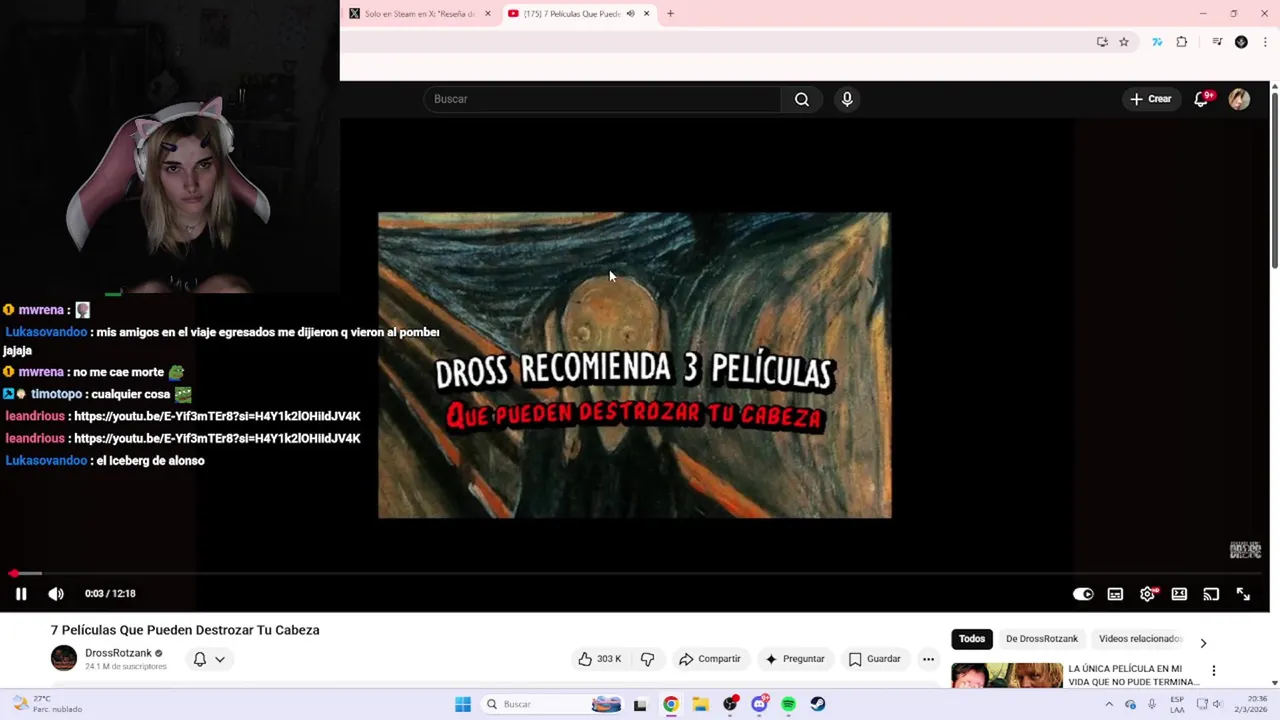Open the Chrome three-dot menu

[1266, 42]
